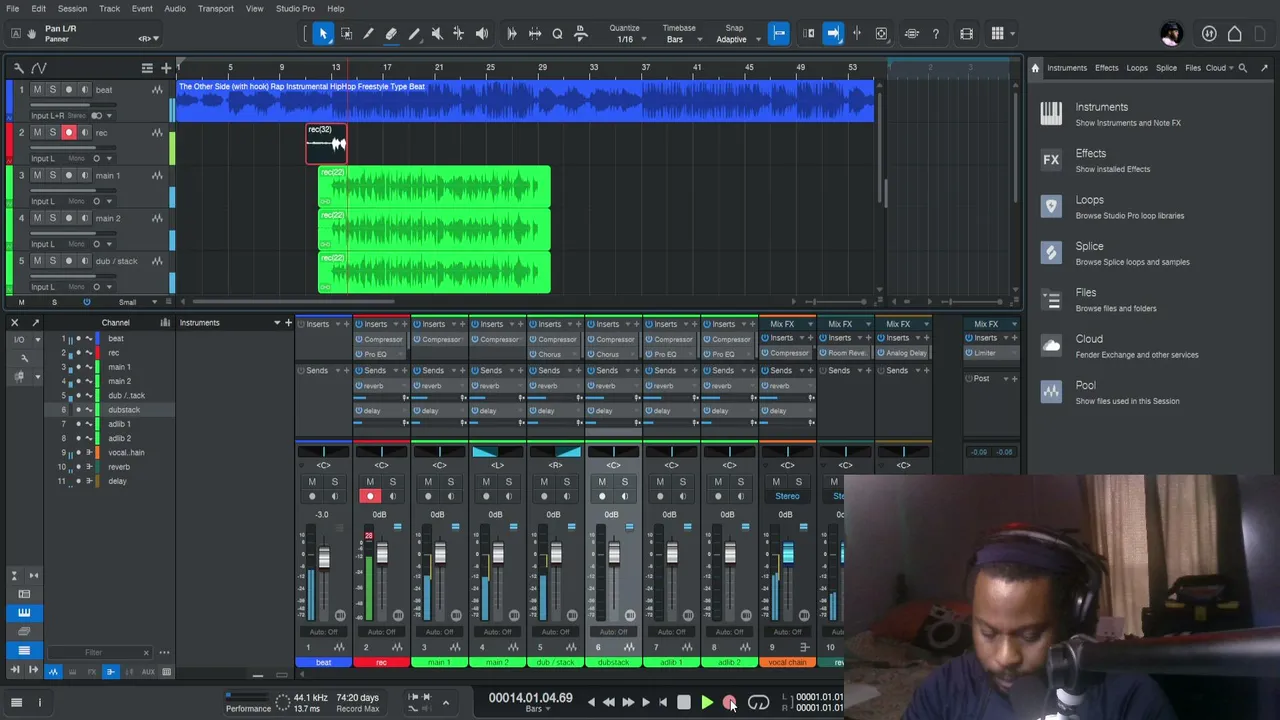Mute the beat track
The image size is (1280, 720).
pos(37,90)
